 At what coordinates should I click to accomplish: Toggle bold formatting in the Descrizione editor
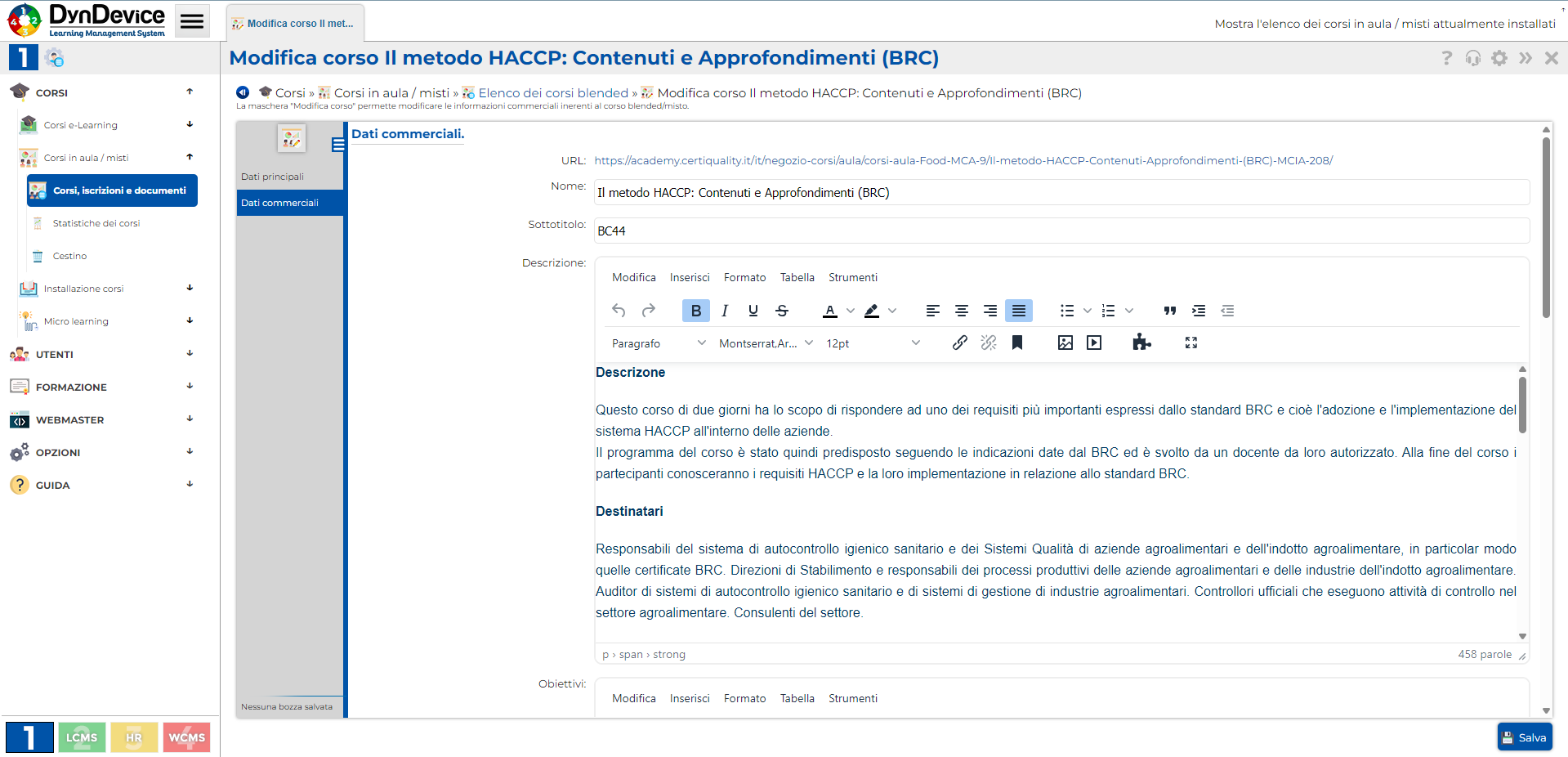(695, 311)
